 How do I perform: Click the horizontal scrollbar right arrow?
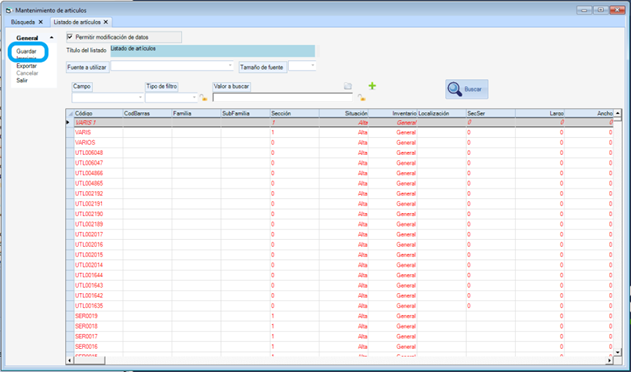click(x=610, y=360)
